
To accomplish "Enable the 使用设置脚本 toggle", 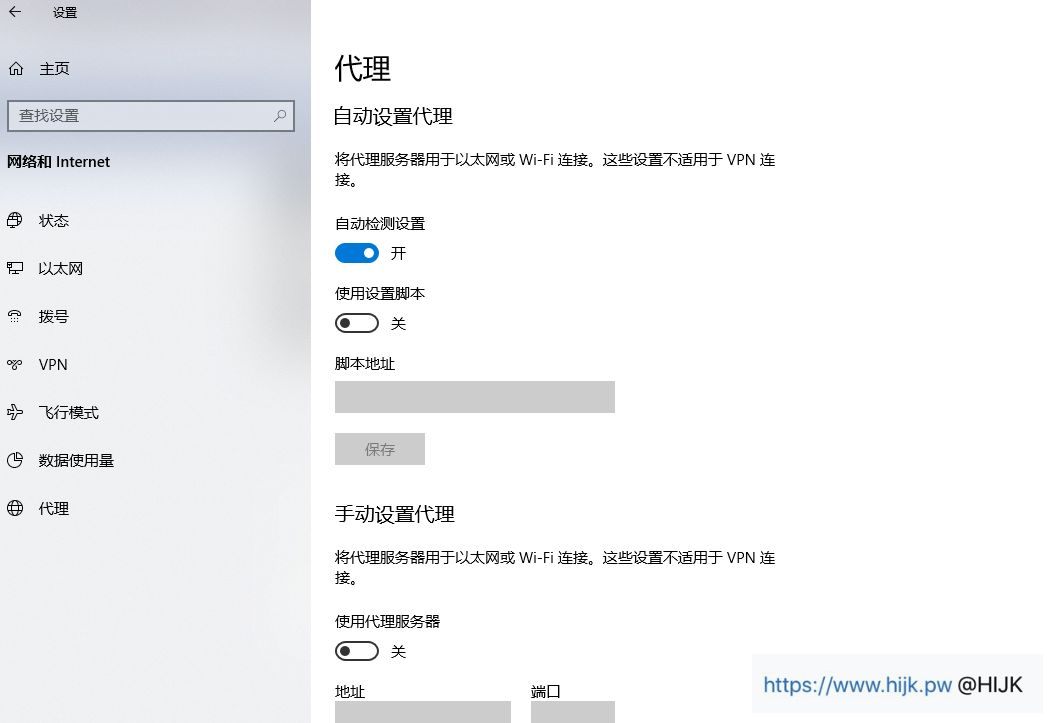I will tap(357, 323).
